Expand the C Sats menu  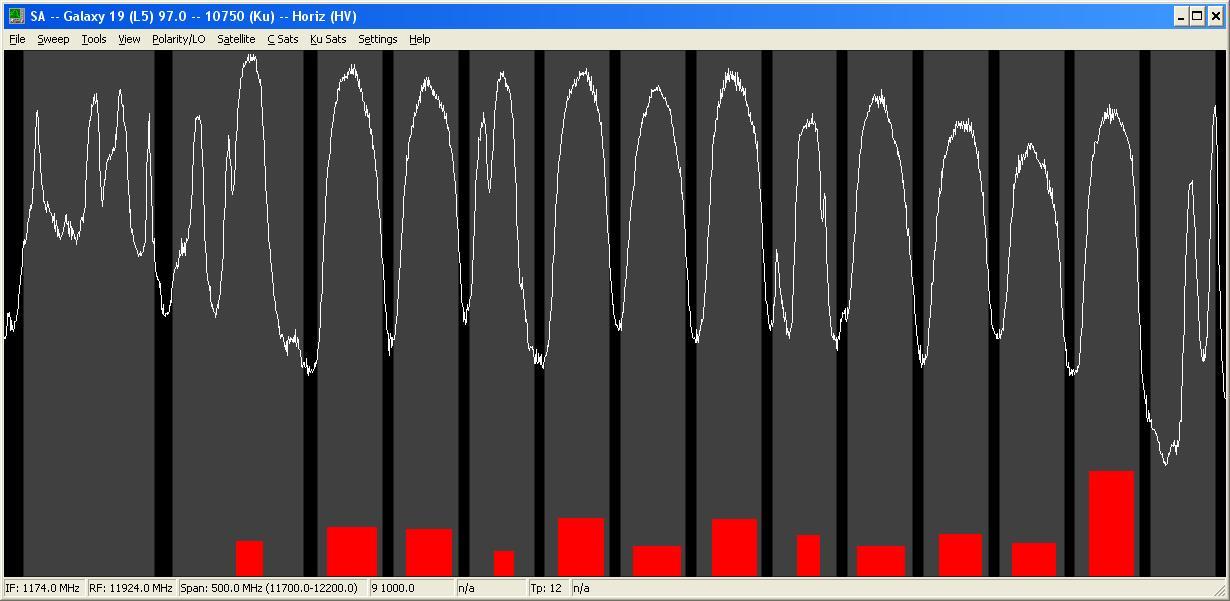click(282, 39)
